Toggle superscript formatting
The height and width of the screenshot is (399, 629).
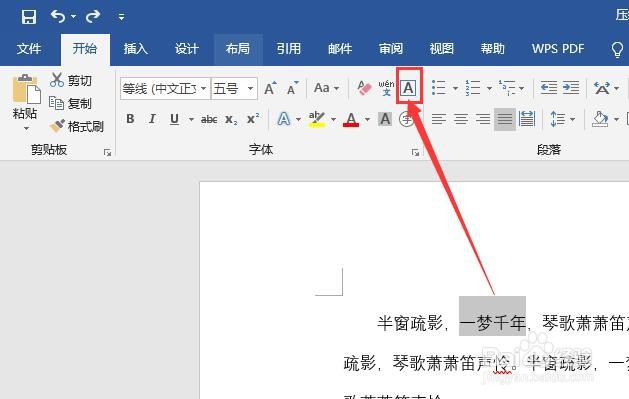(x=253, y=119)
